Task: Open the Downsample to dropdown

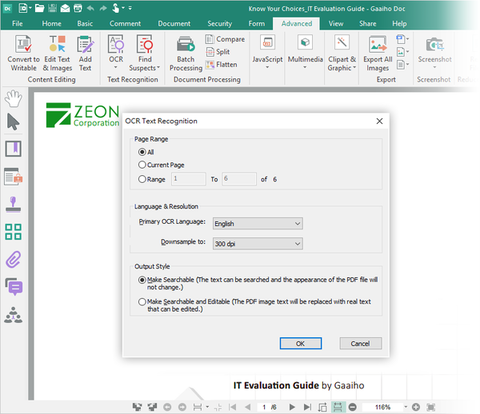Action: coord(258,244)
